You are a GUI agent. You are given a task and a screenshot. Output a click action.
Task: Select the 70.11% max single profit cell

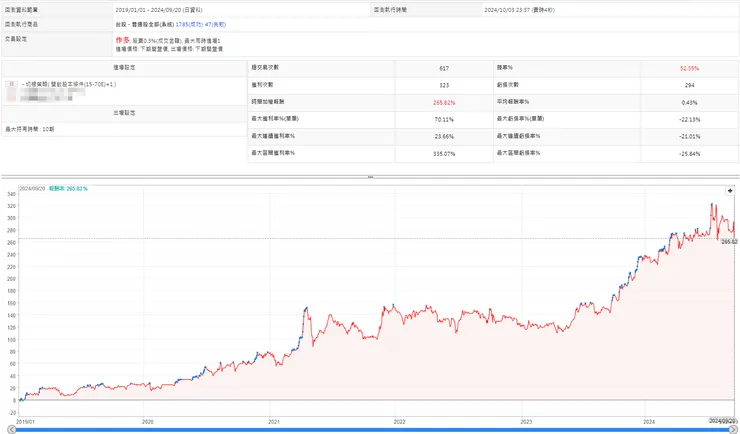click(444, 119)
